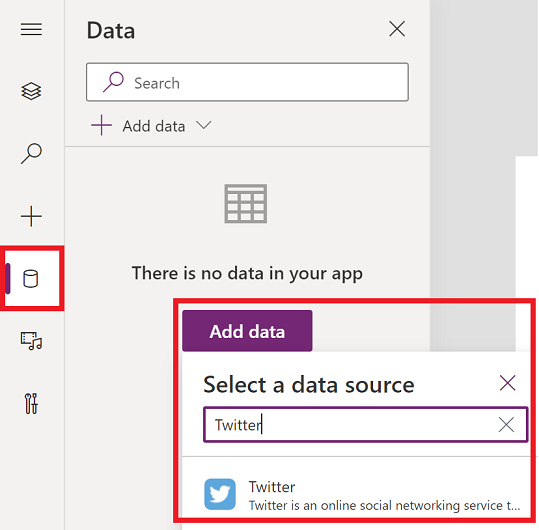
Task: Open the hamburger navigation menu
Action: [31, 29]
